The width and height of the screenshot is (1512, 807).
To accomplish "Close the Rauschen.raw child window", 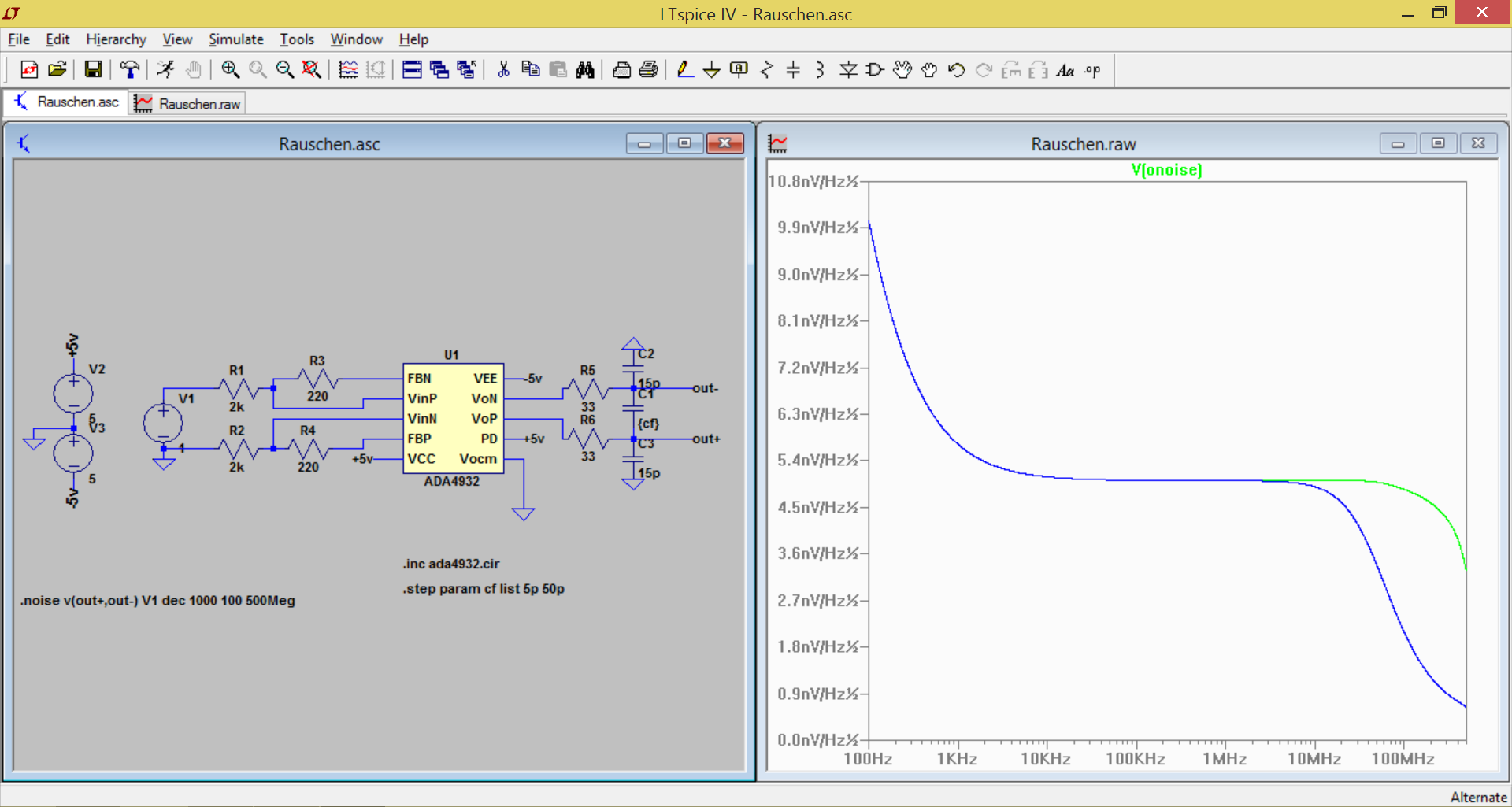I will click(1478, 143).
